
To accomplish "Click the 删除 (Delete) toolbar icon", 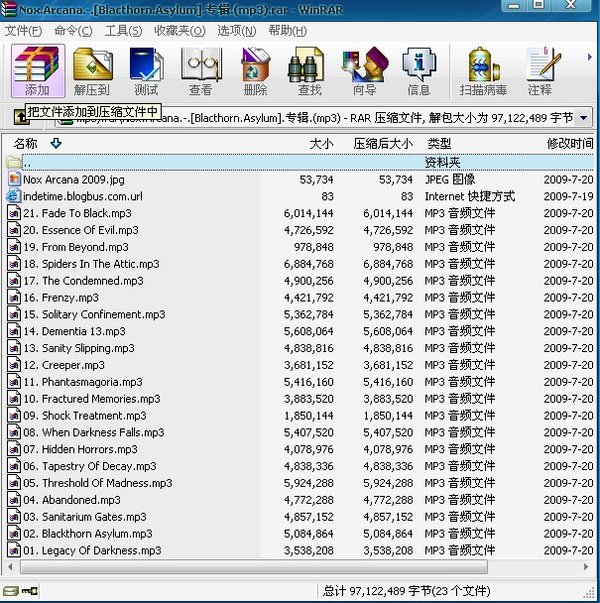I will coord(255,71).
